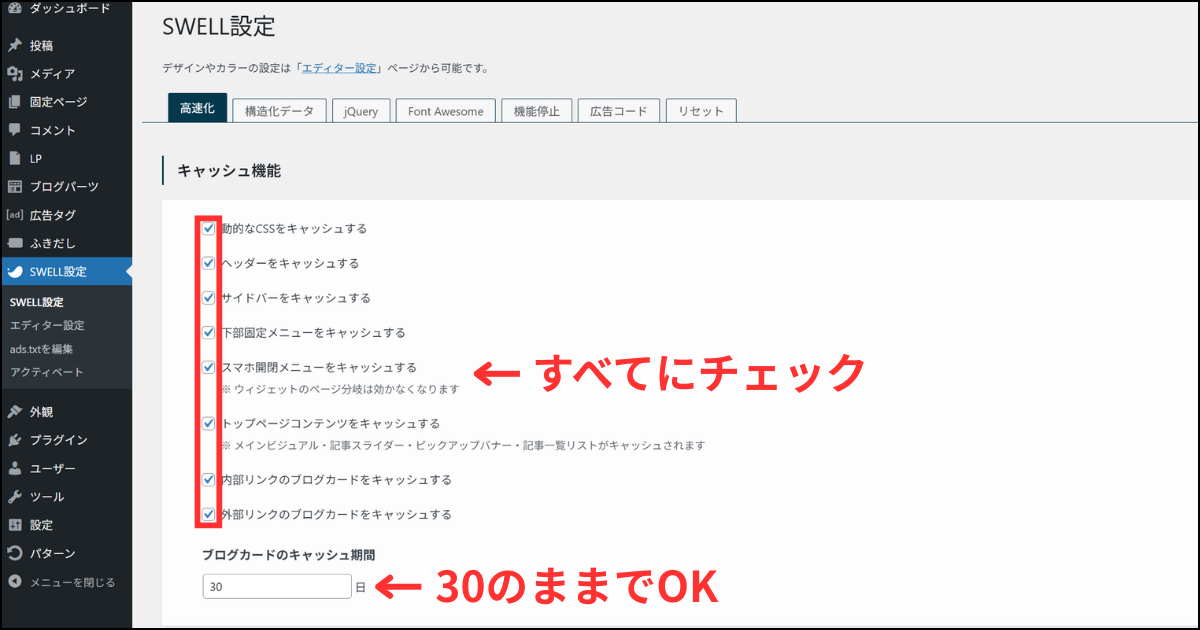Image resolution: width=1200 pixels, height=630 pixels.
Task: Click the パターン menu label
Action: pyautogui.click(x=53, y=553)
